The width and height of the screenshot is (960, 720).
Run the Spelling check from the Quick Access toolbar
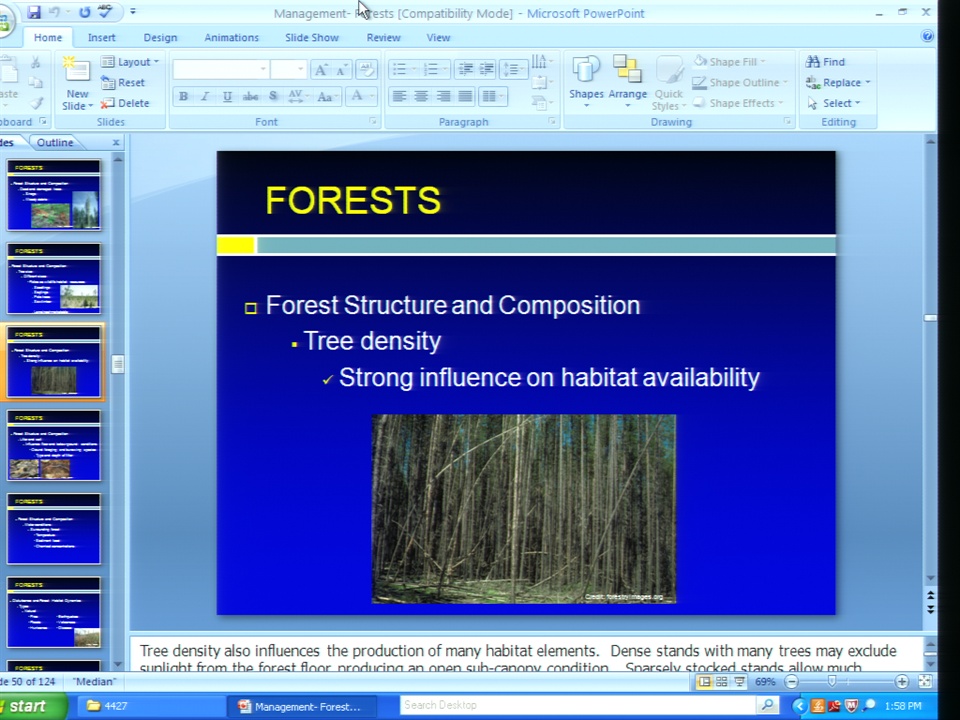(105, 11)
